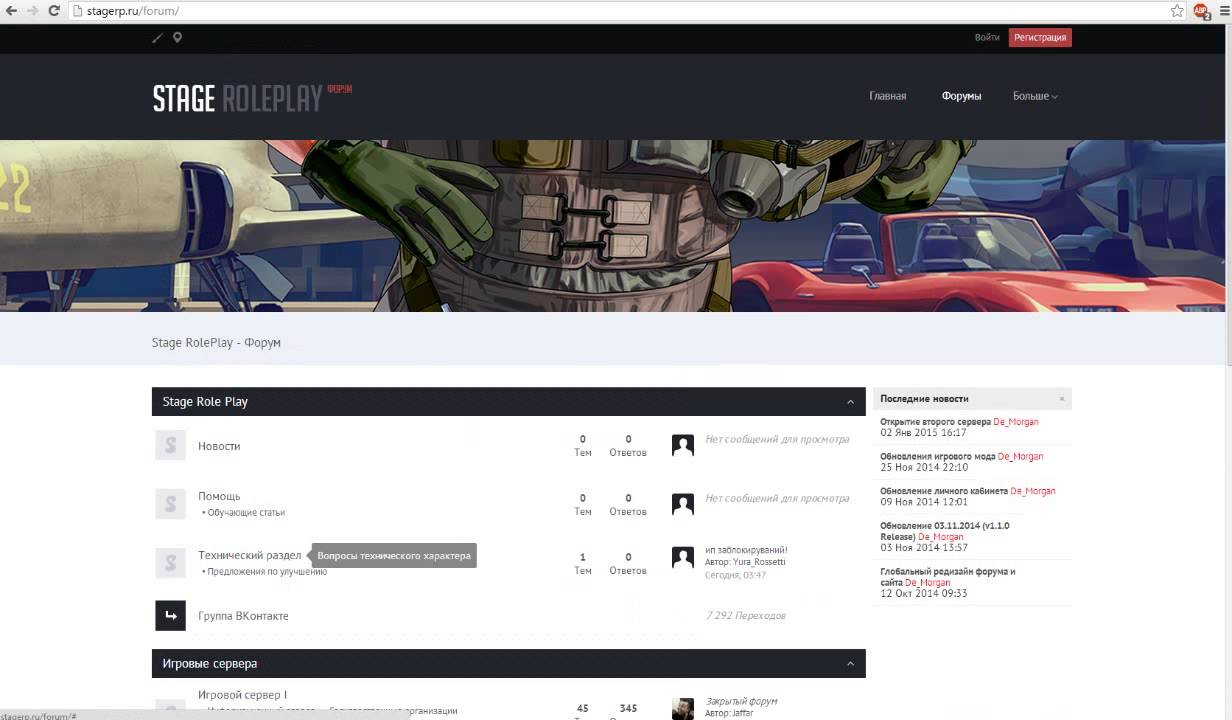Click the brush icon in top bar
1232x720 pixels.
coord(157,38)
